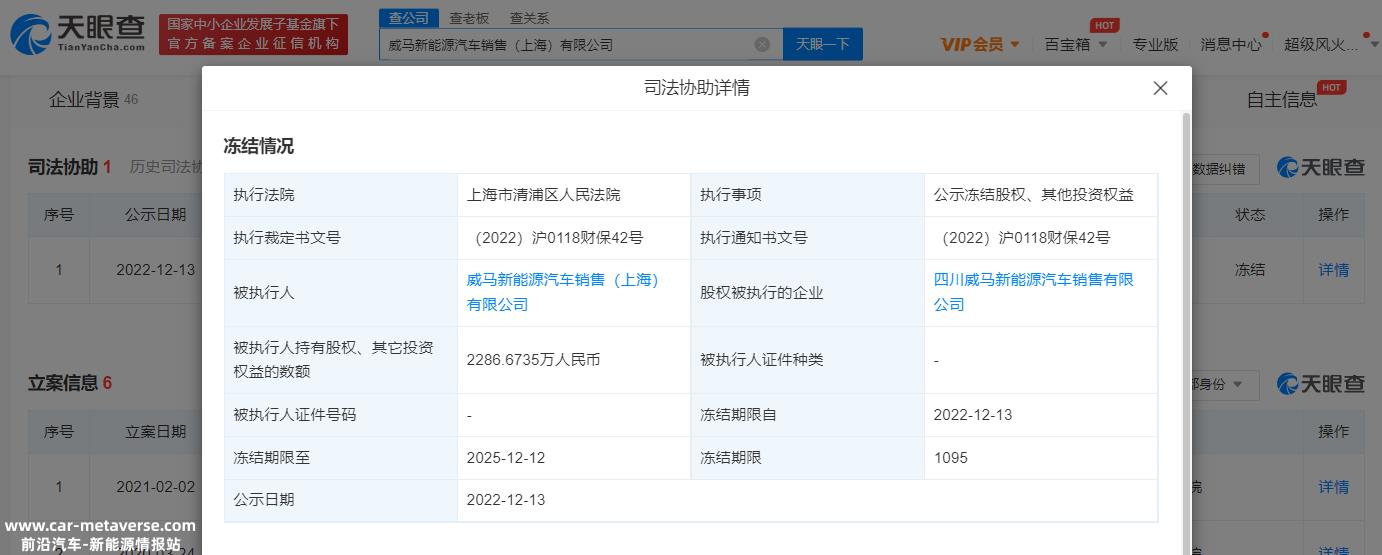
Task: Select the 查关系 tab
Action: tap(529, 18)
